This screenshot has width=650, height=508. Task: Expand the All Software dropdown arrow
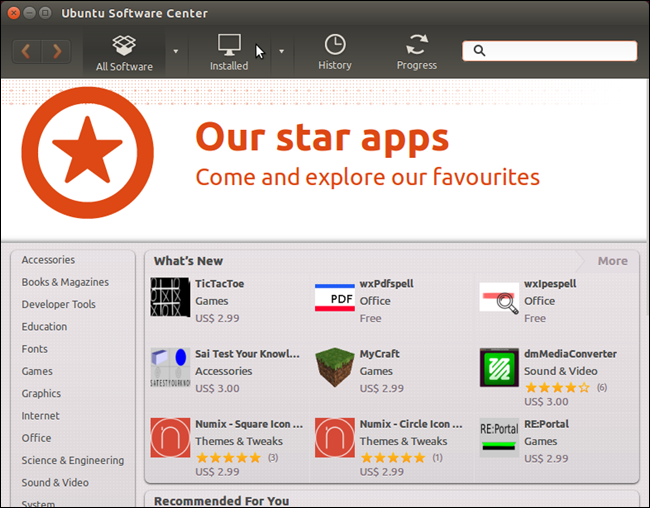tap(176, 51)
